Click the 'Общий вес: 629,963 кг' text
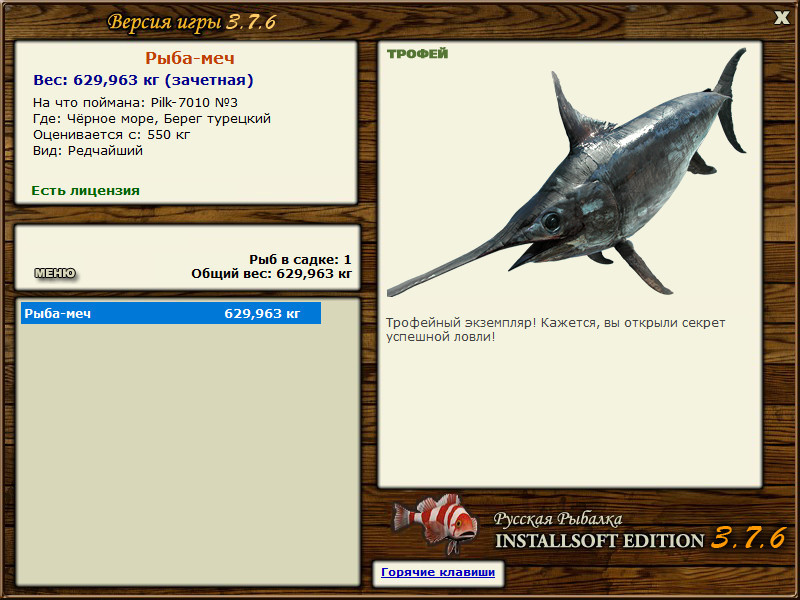800x600 pixels. point(271,274)
